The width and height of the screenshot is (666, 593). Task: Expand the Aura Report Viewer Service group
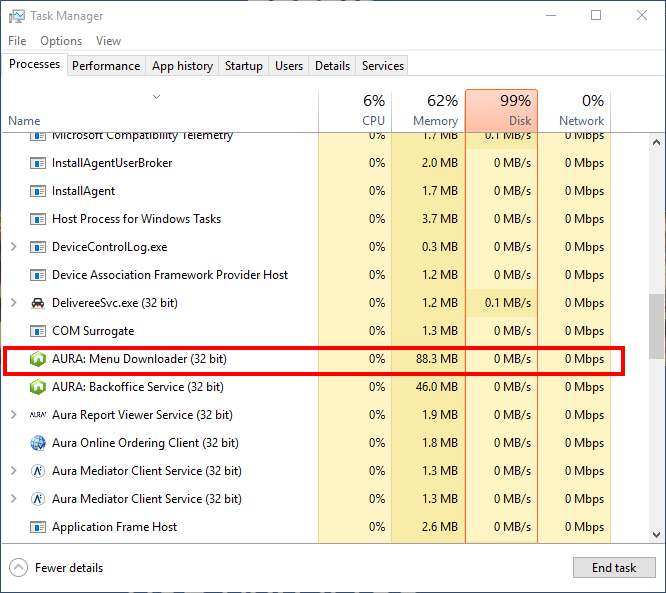[x=14, y=415]
